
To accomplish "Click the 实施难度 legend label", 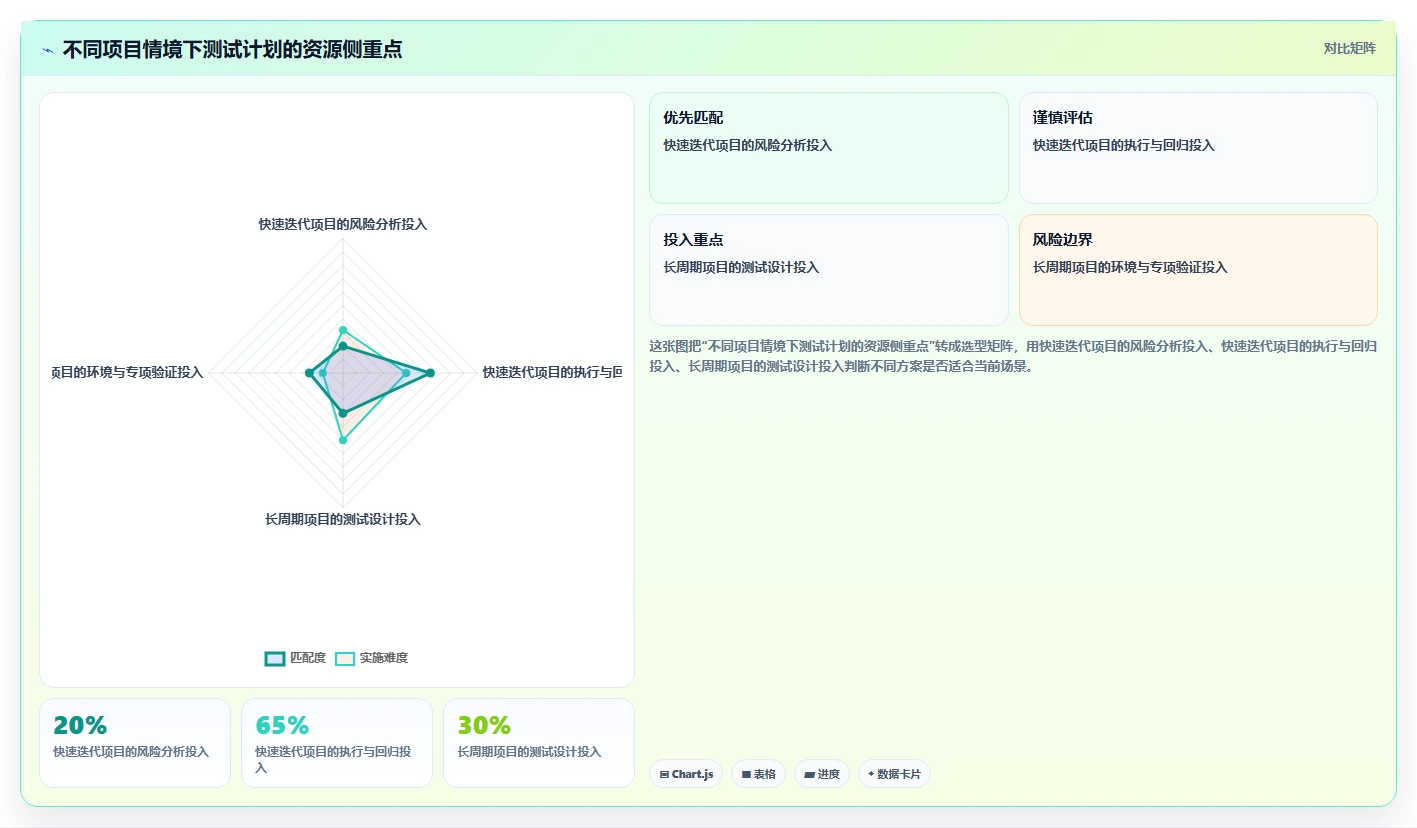I will coord(384,658).
